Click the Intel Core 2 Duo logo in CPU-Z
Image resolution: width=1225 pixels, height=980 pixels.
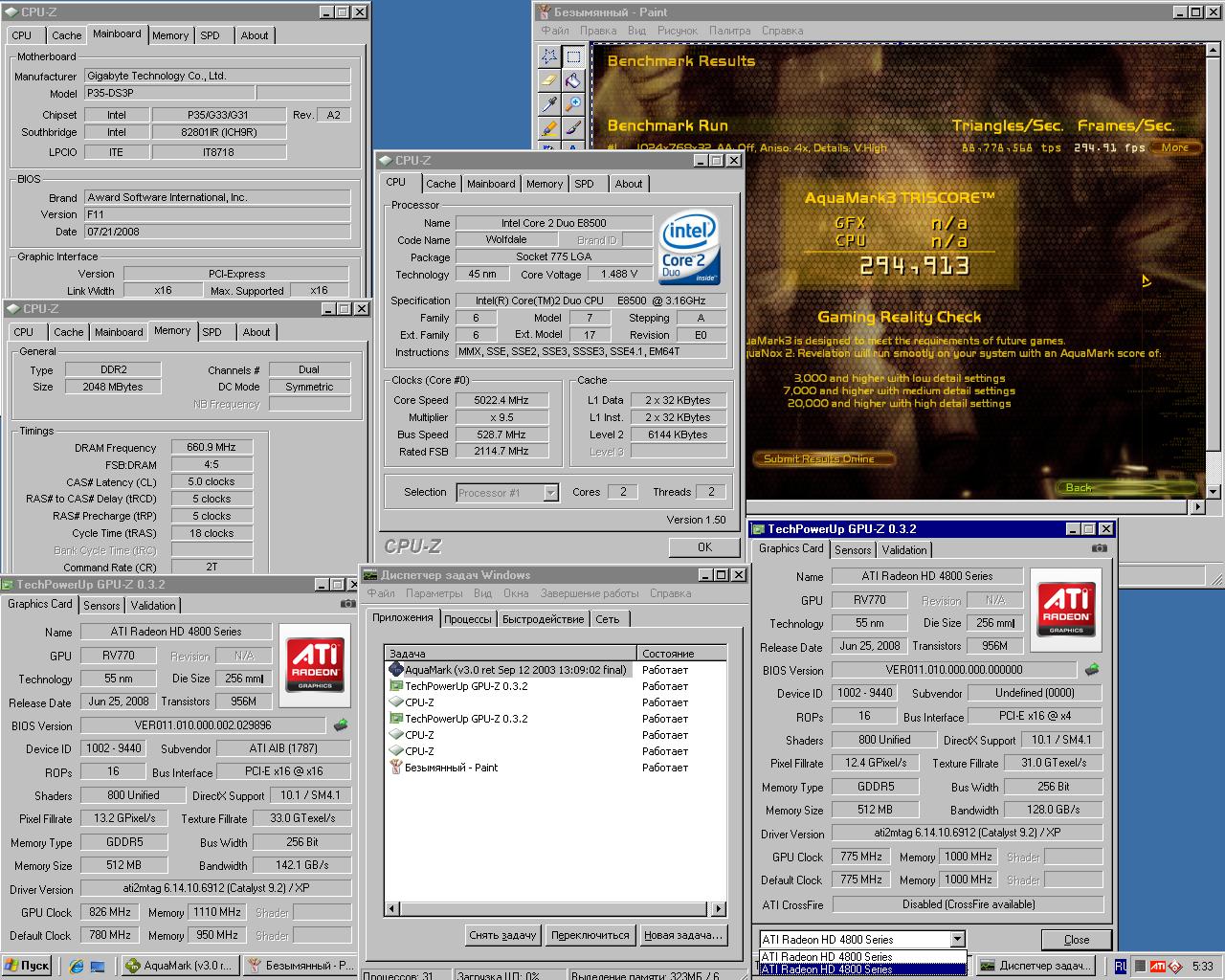tap(688, 248)
